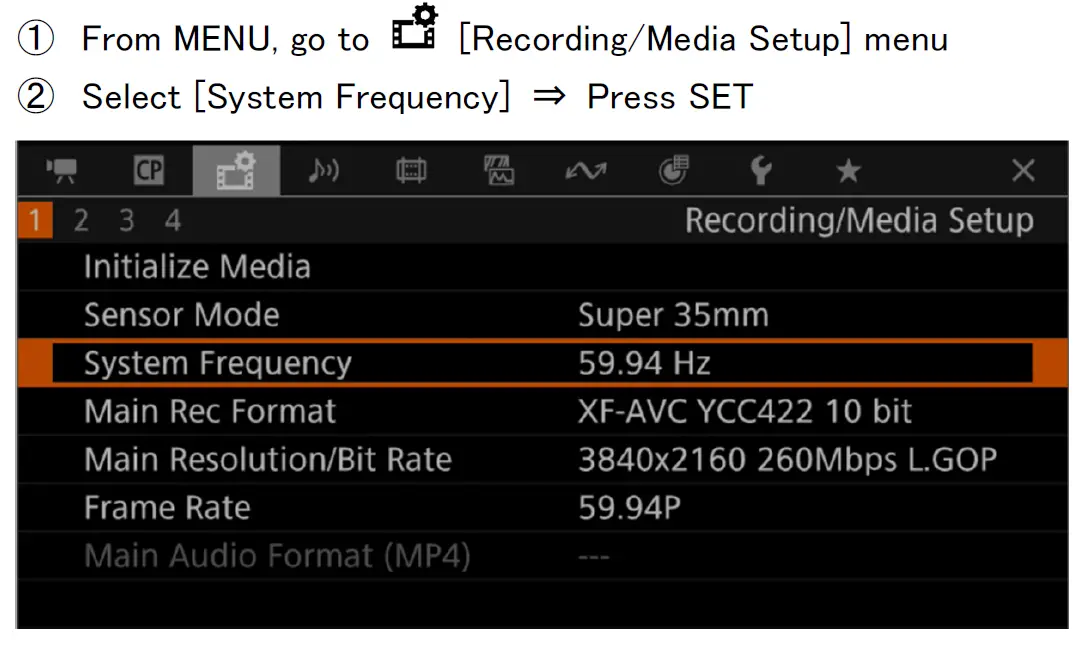1092x646 pixels.
Task: Switch to page 2 of the menu
Action: pyautogui.click(x=81, y=220)
